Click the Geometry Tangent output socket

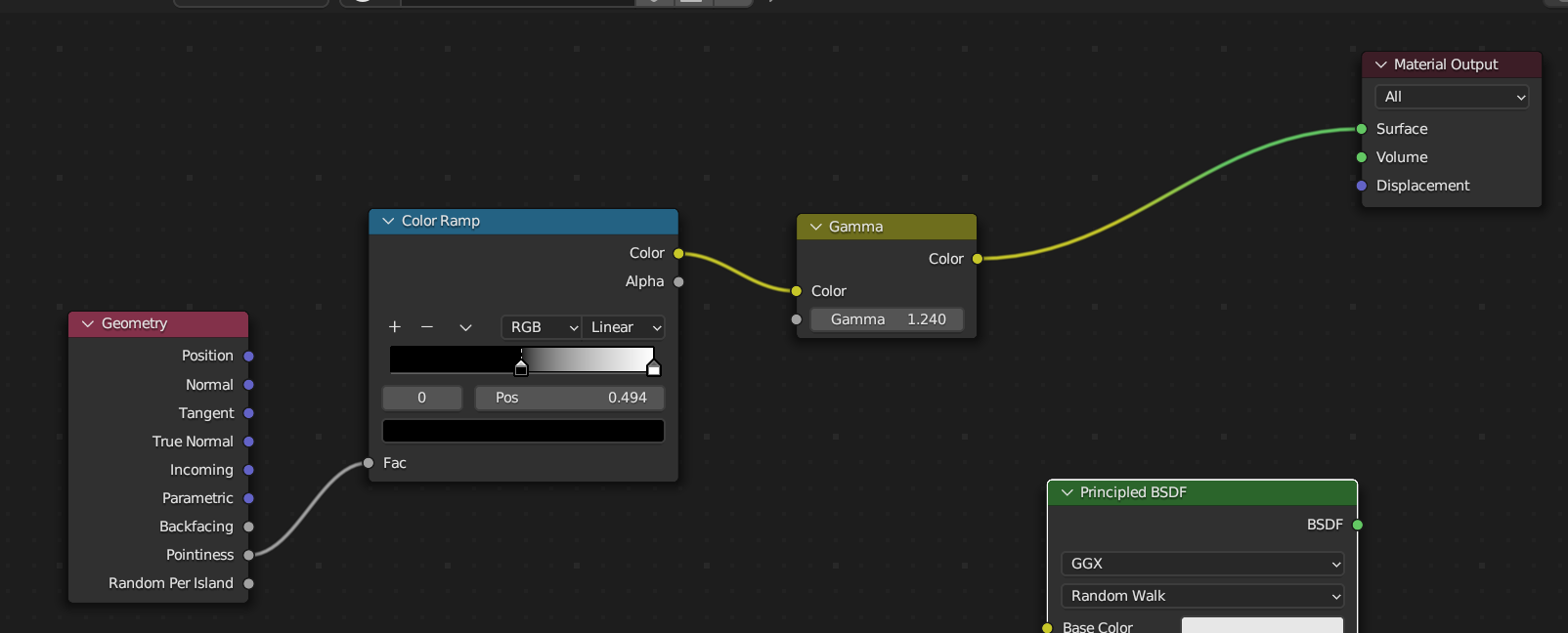248,413
